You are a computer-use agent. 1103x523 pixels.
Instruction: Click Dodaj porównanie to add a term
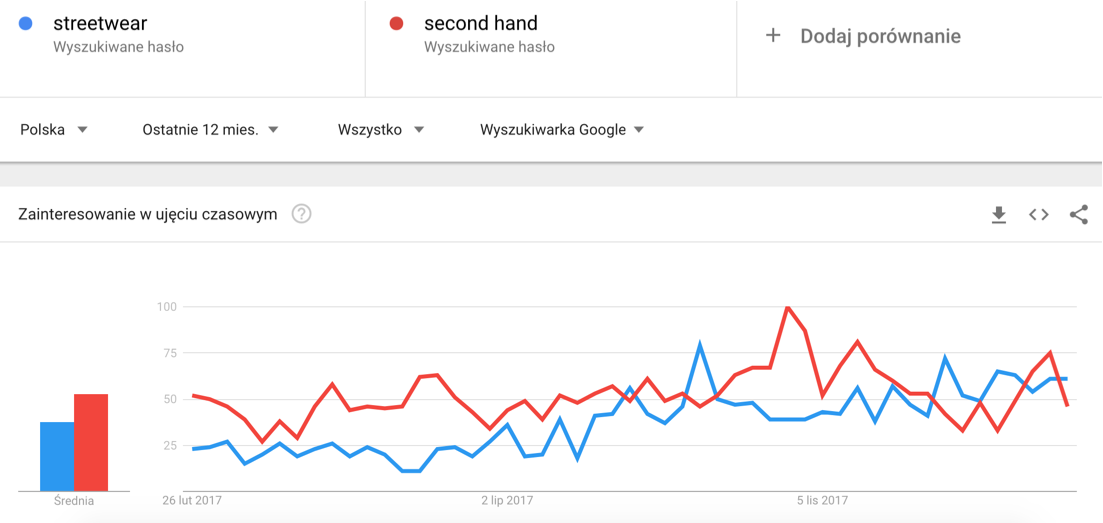point(880,36)
